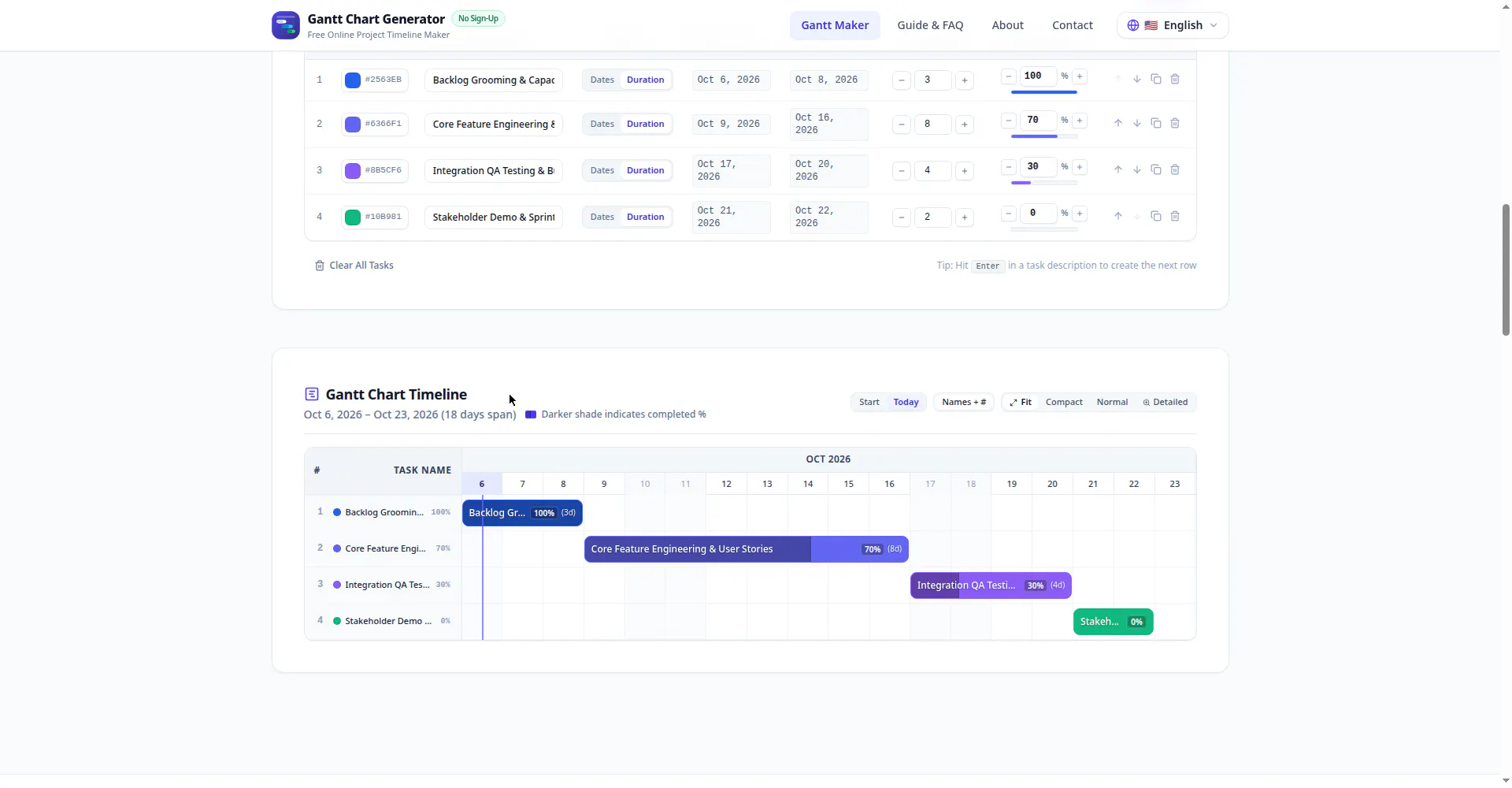This screenshot has height=788, width=1512.
Task: Open start date Oct 17, 2026 picker
Action: (x=731, y=170)
